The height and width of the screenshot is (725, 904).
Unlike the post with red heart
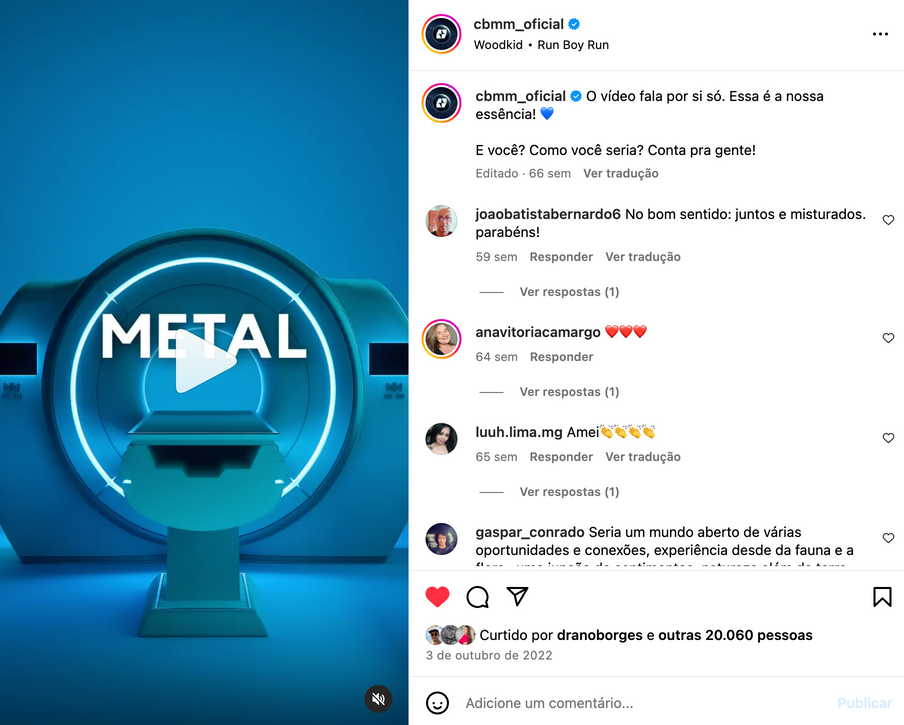click(437, 596)
